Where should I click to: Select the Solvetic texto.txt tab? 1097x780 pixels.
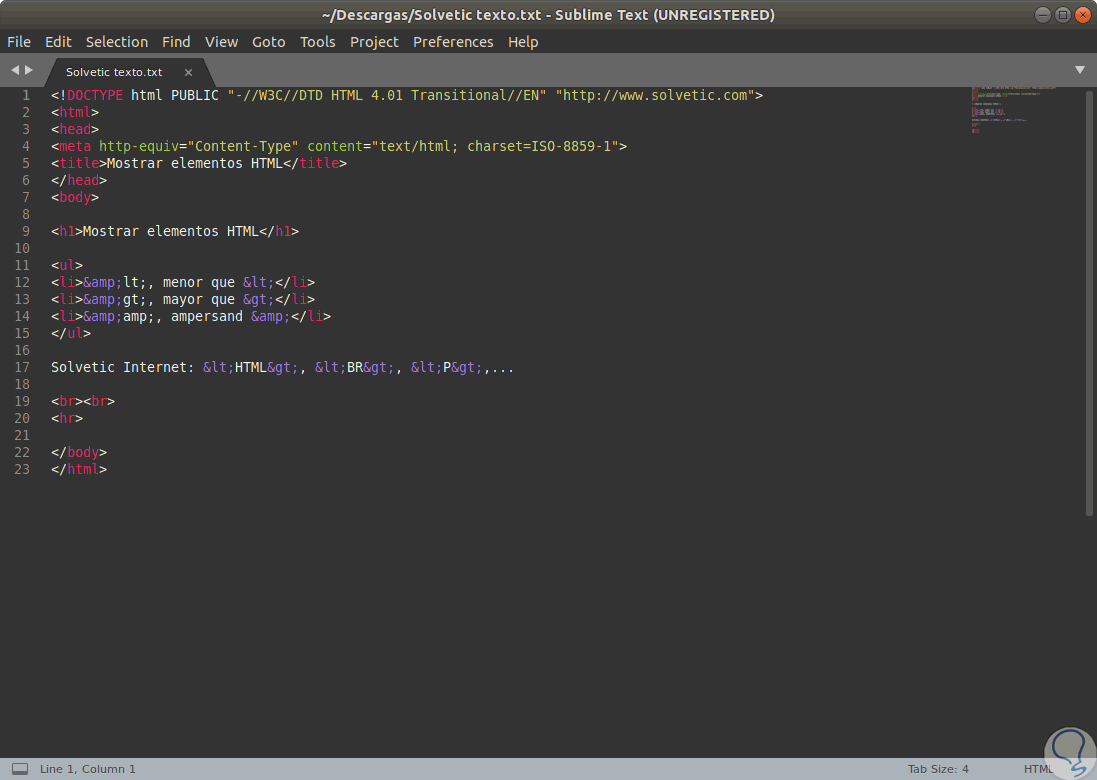point(113,72)
